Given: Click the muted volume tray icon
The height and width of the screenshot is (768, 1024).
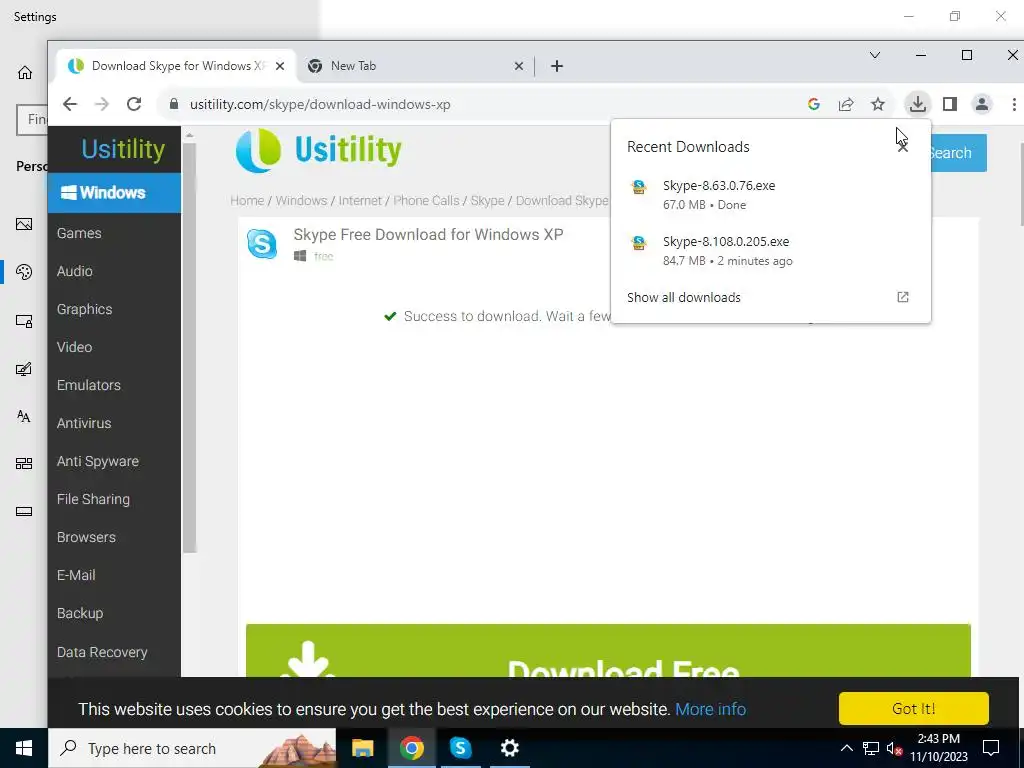Looking at the screenshot, I should pyautogui.click(x=893, y=748).
